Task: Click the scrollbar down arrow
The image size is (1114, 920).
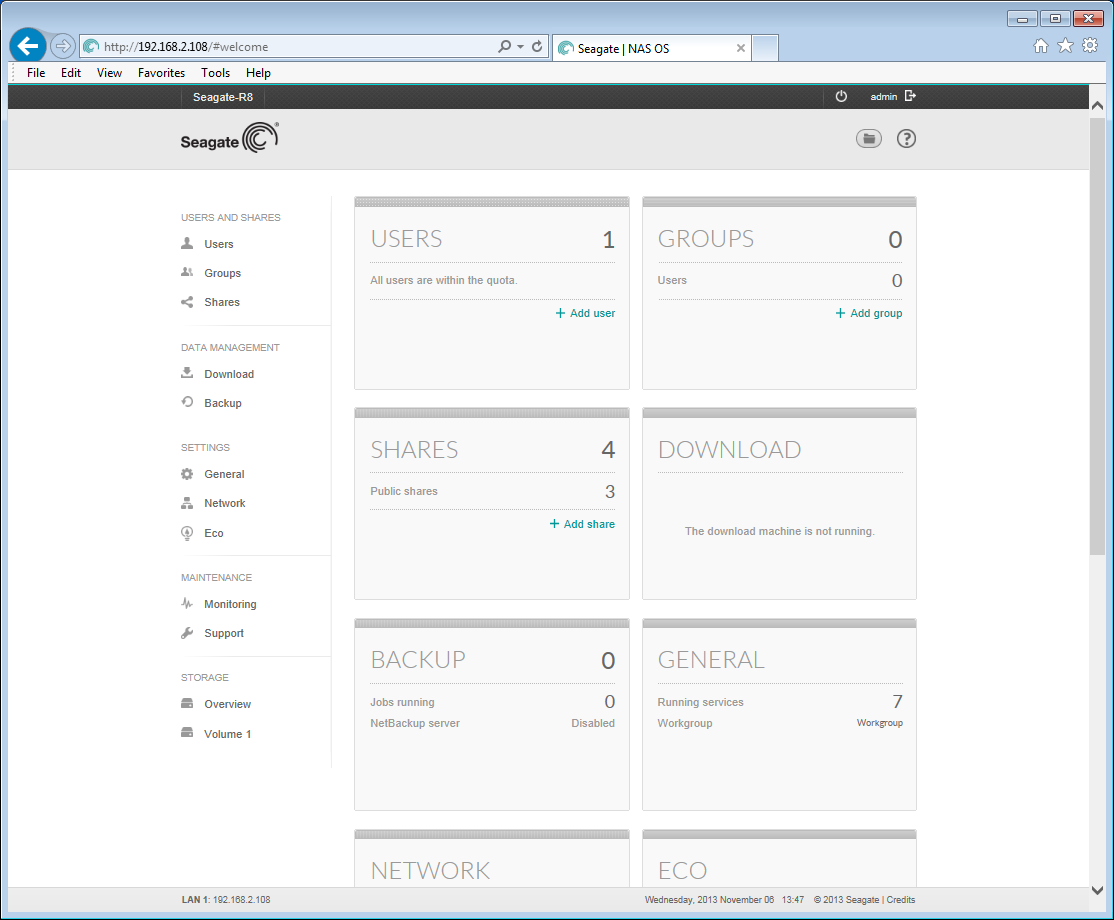Action: pos(1097,890)
